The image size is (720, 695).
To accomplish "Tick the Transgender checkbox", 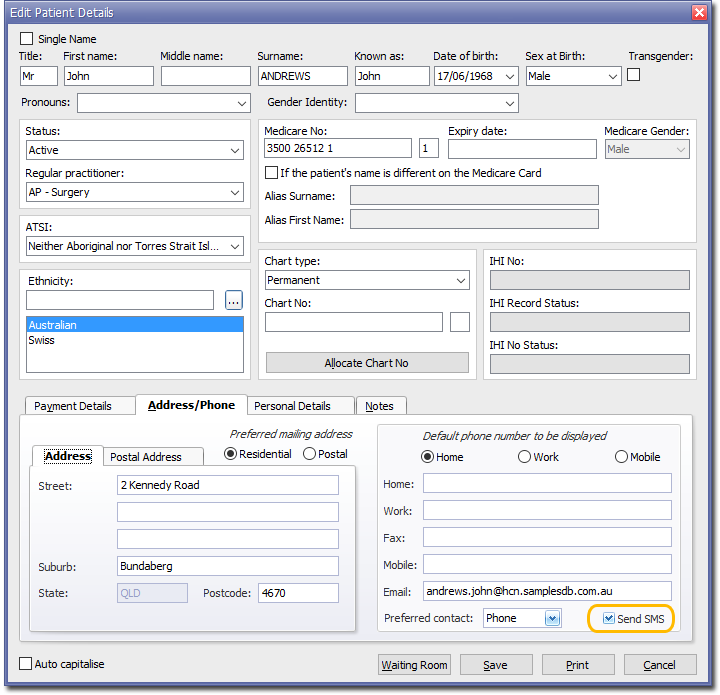I will point(634,75).
